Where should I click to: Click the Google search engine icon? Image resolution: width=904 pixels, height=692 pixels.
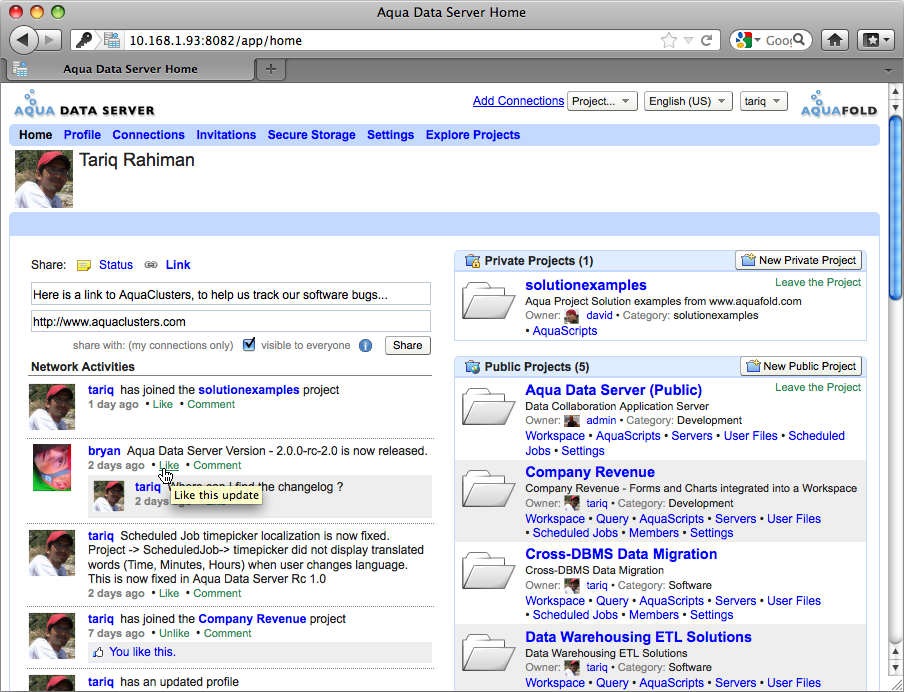coord(744,40)
